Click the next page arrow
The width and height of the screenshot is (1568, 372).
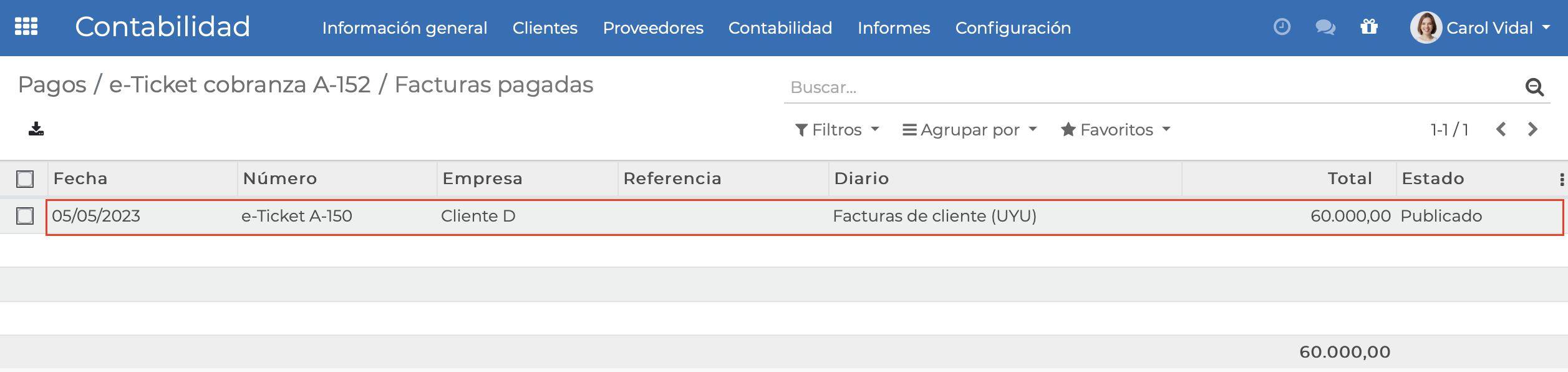(x=1533, y=129)
